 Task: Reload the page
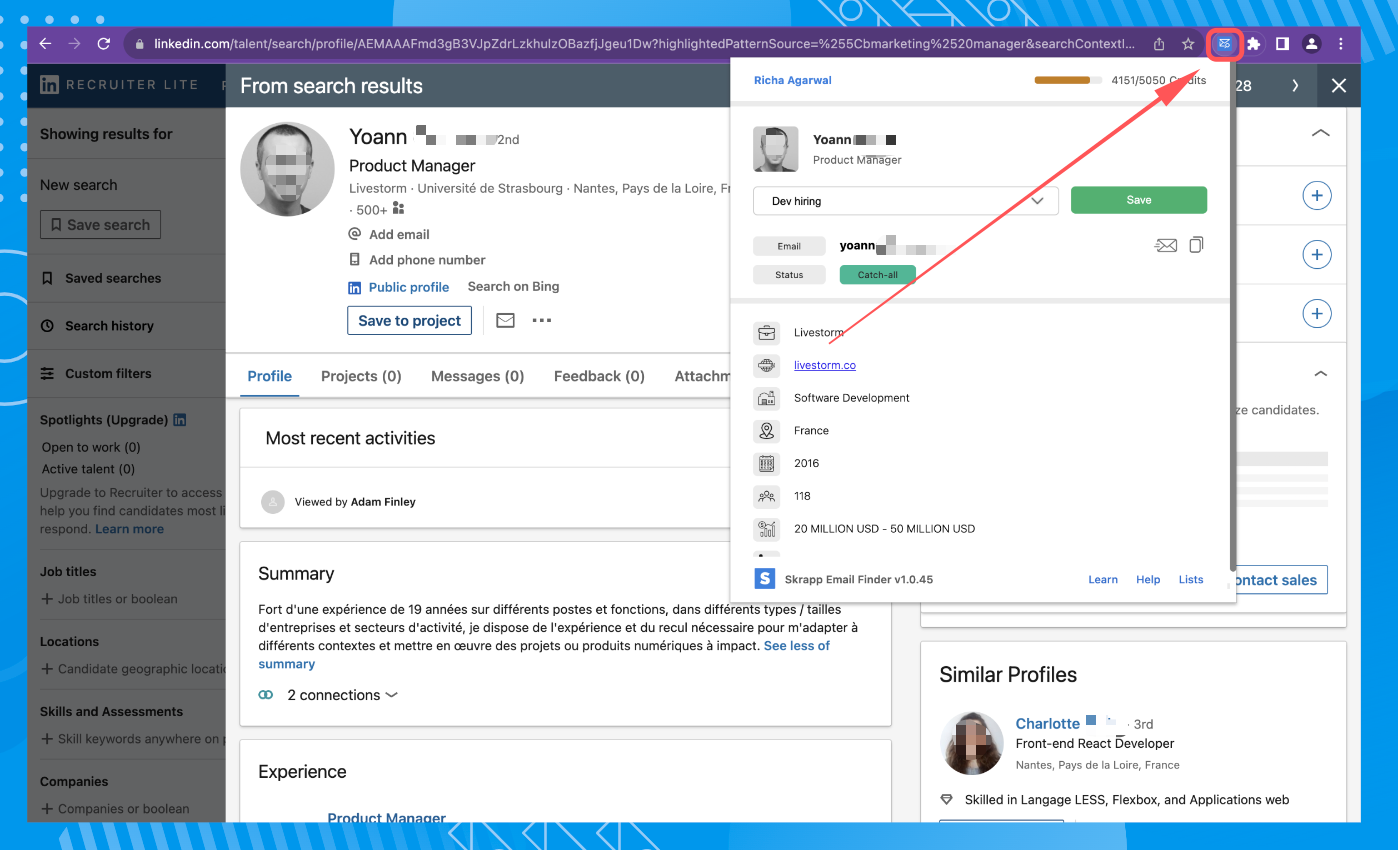[x=103, y=44]
